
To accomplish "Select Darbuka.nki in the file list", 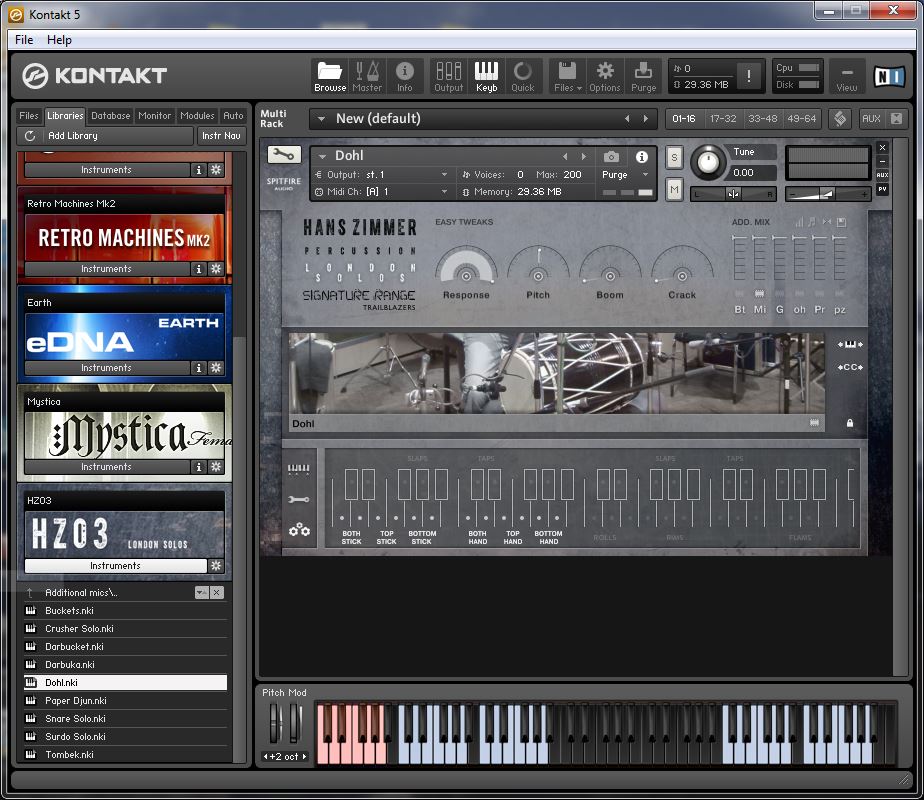I will (x=124, y=665).
